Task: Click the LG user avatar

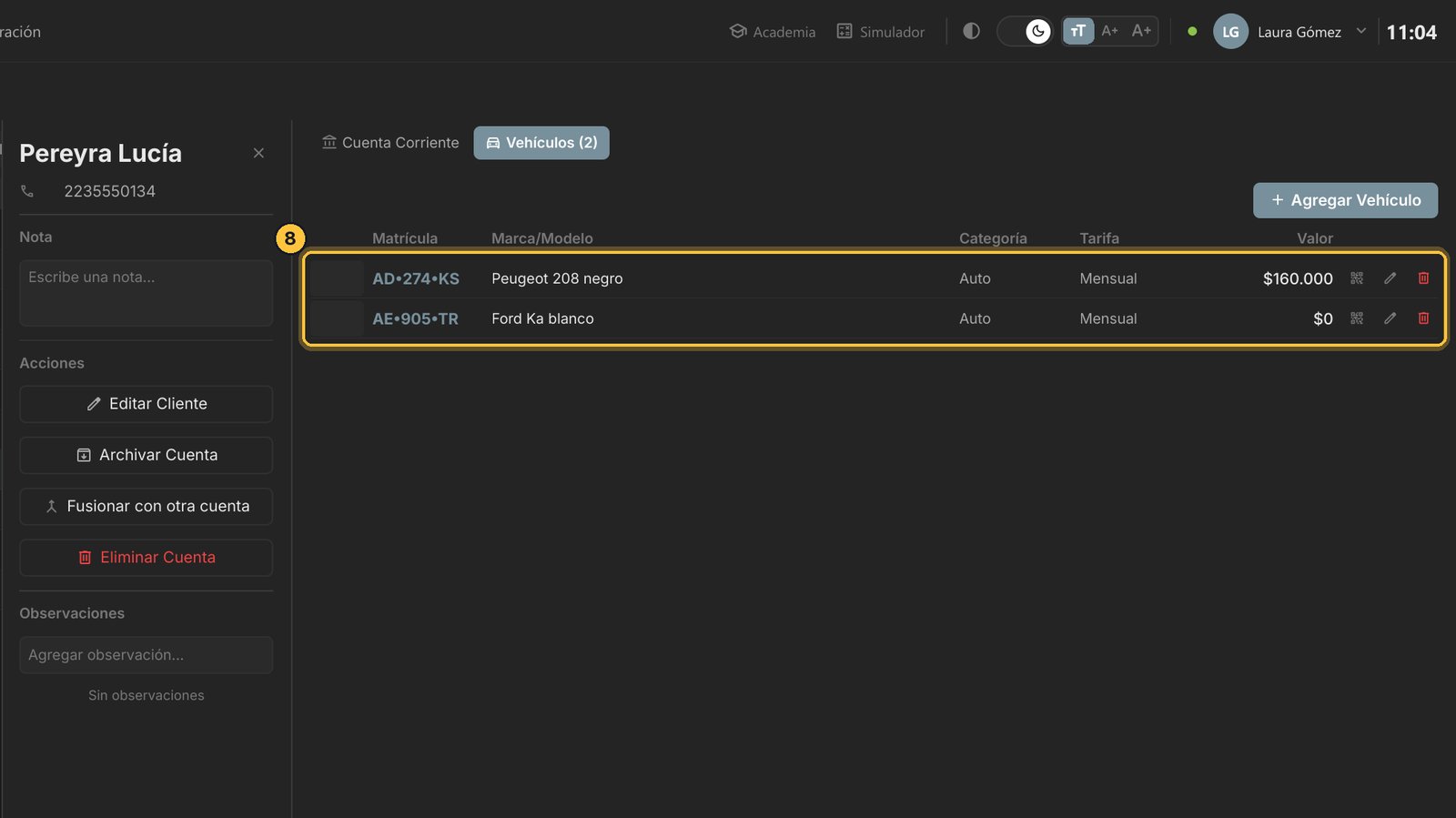Action: click(x=1230, y=32)
